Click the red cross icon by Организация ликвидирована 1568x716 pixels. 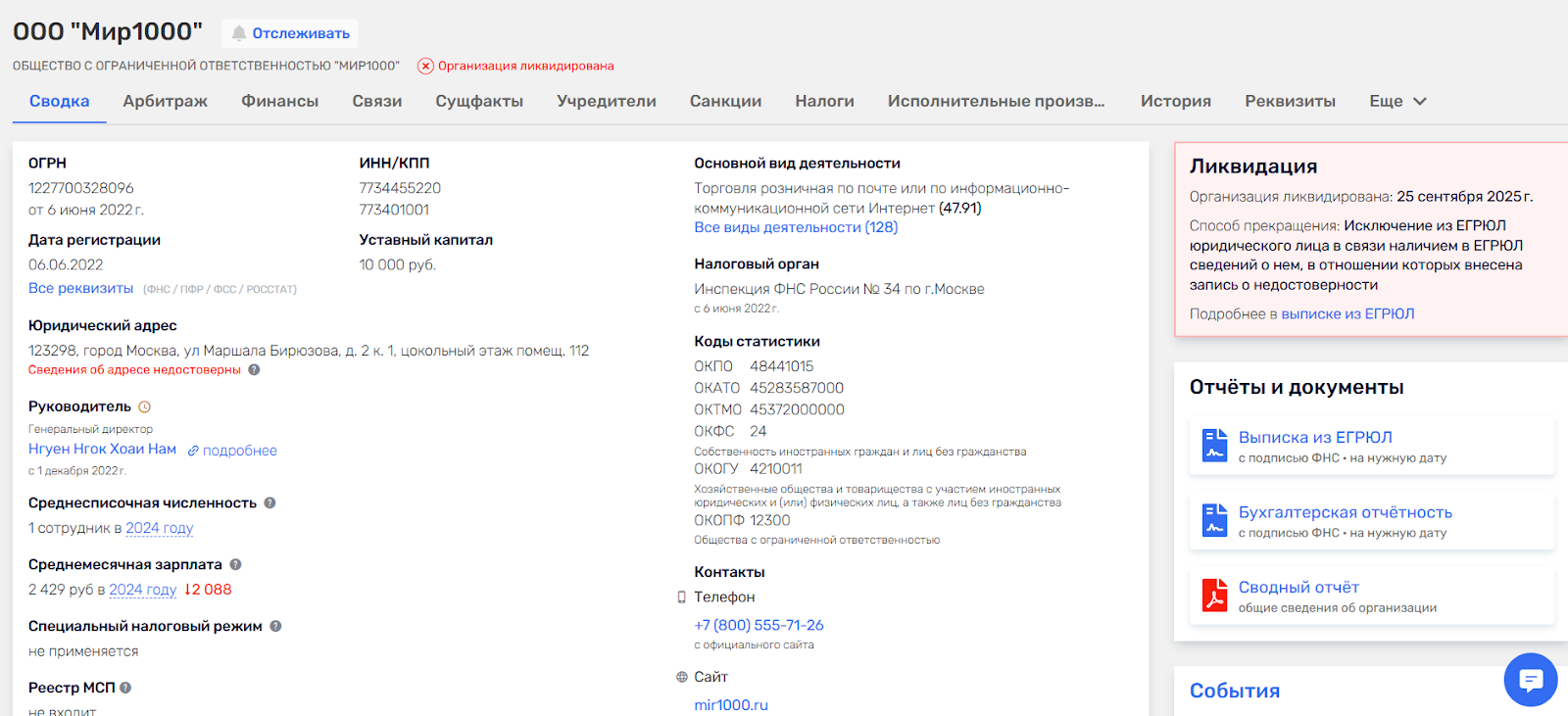point(425,66)
